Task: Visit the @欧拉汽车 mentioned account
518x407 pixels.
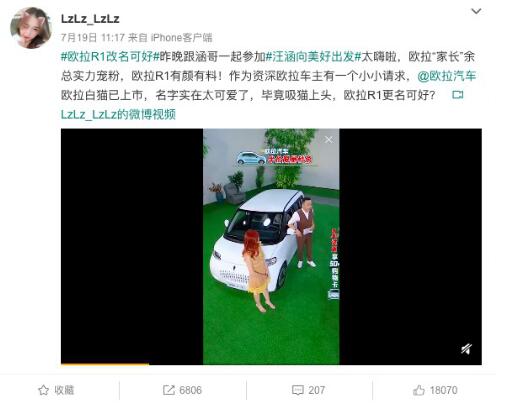Action: 446,76
